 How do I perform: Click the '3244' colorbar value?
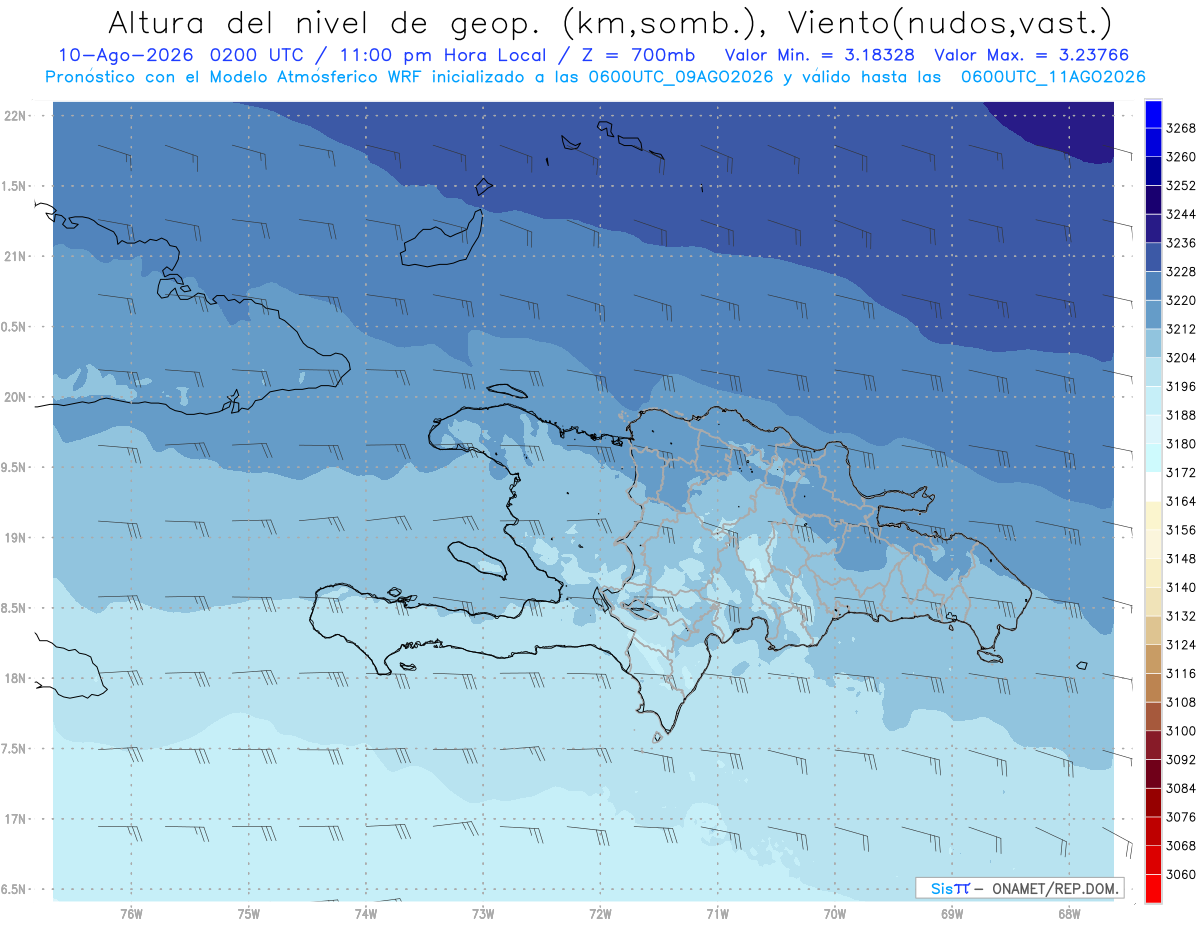[x=1182, y=214]
